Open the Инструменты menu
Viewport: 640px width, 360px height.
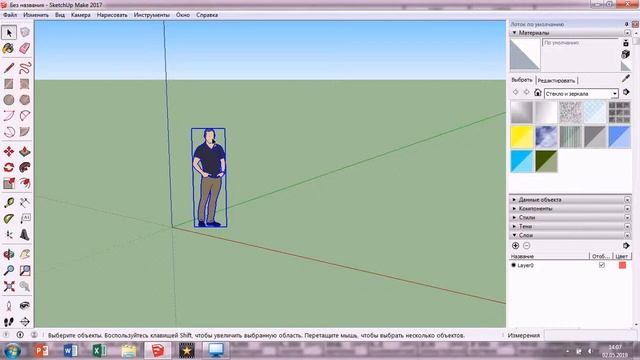[x=151, y=15]
